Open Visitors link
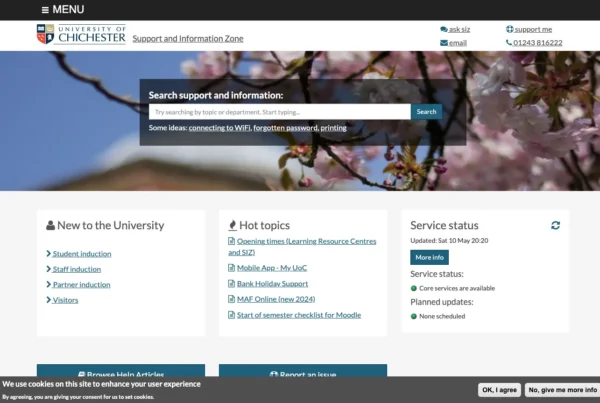The image size is (600, 403). (65, 300)
